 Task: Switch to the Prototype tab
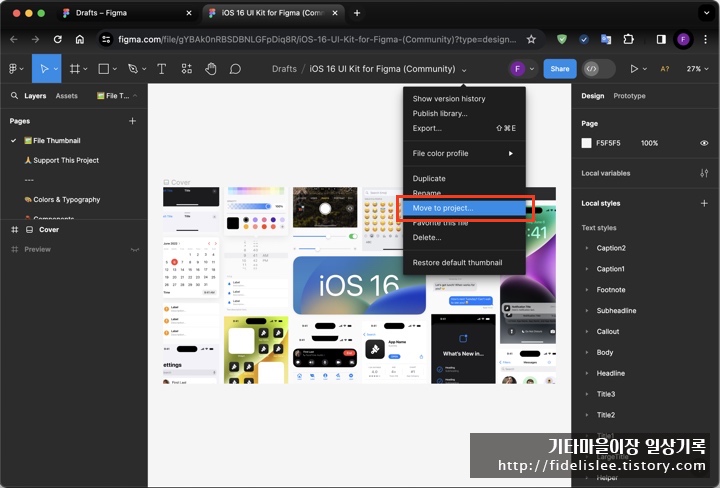click(629, 95)
